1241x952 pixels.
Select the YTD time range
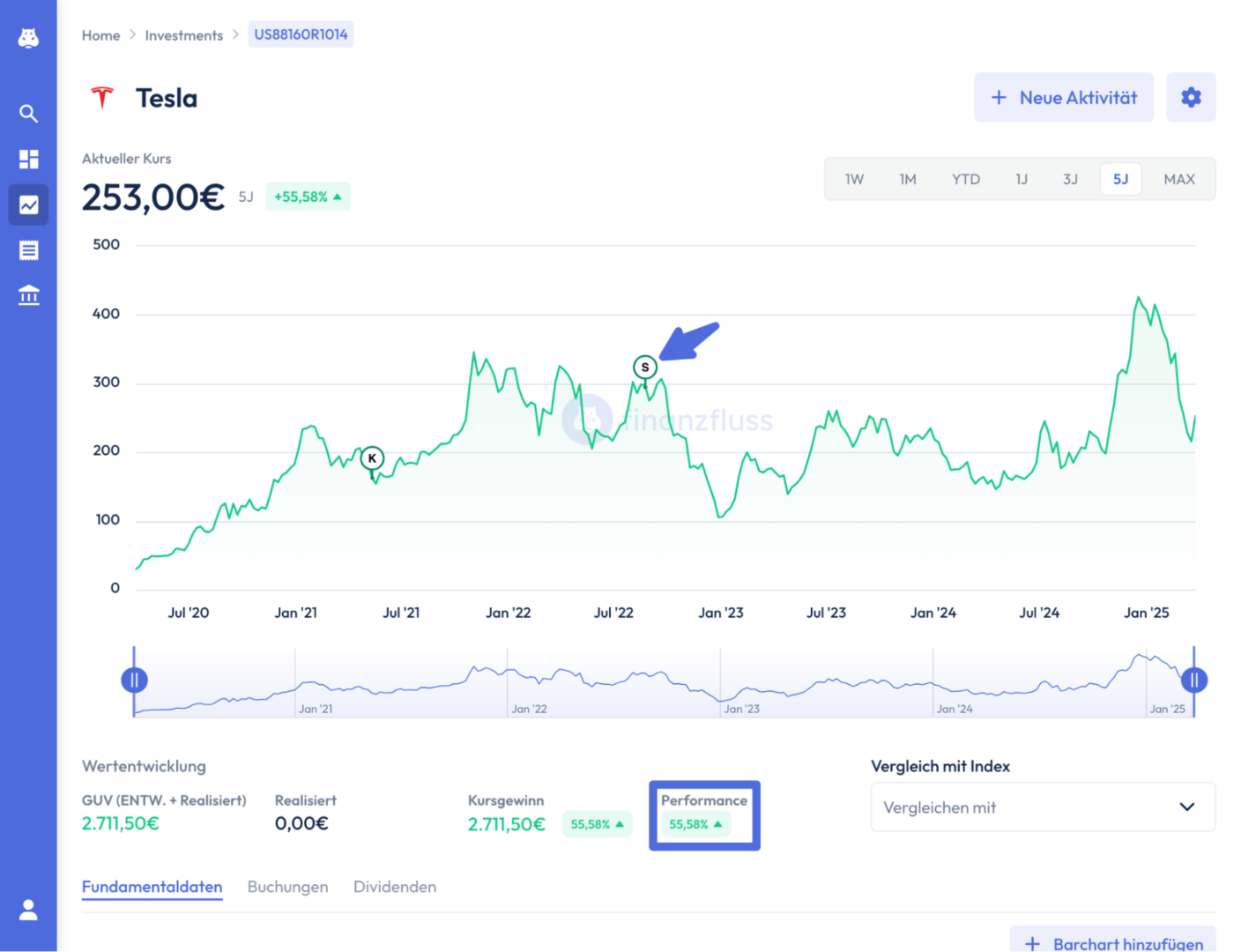point(966,179)
